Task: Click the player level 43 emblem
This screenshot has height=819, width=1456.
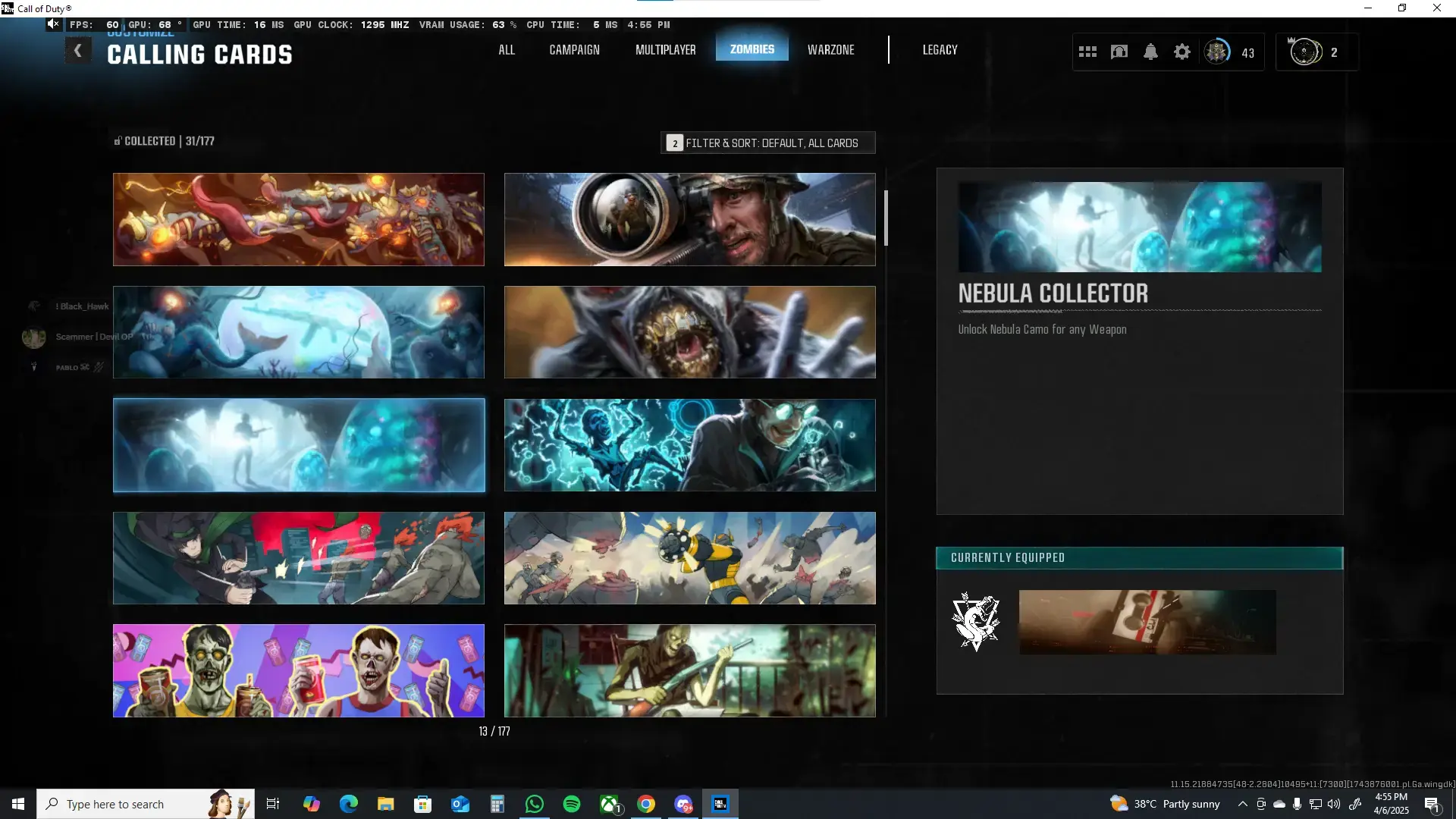Action: (1217, 52)
